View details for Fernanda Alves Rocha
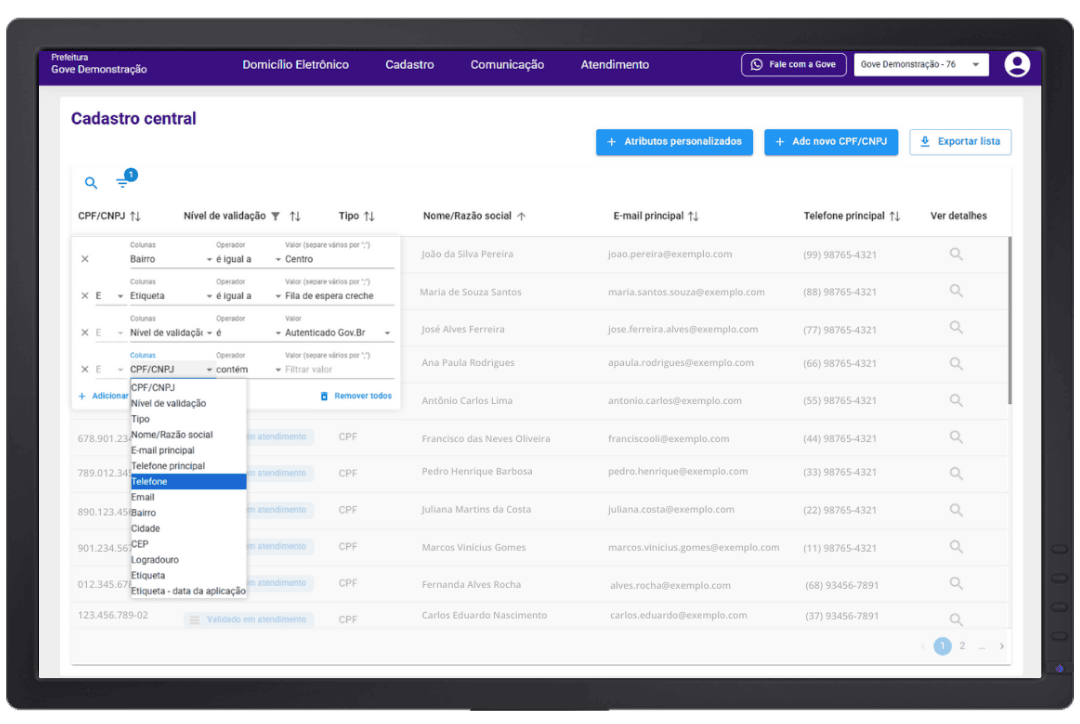 point(956,583)
